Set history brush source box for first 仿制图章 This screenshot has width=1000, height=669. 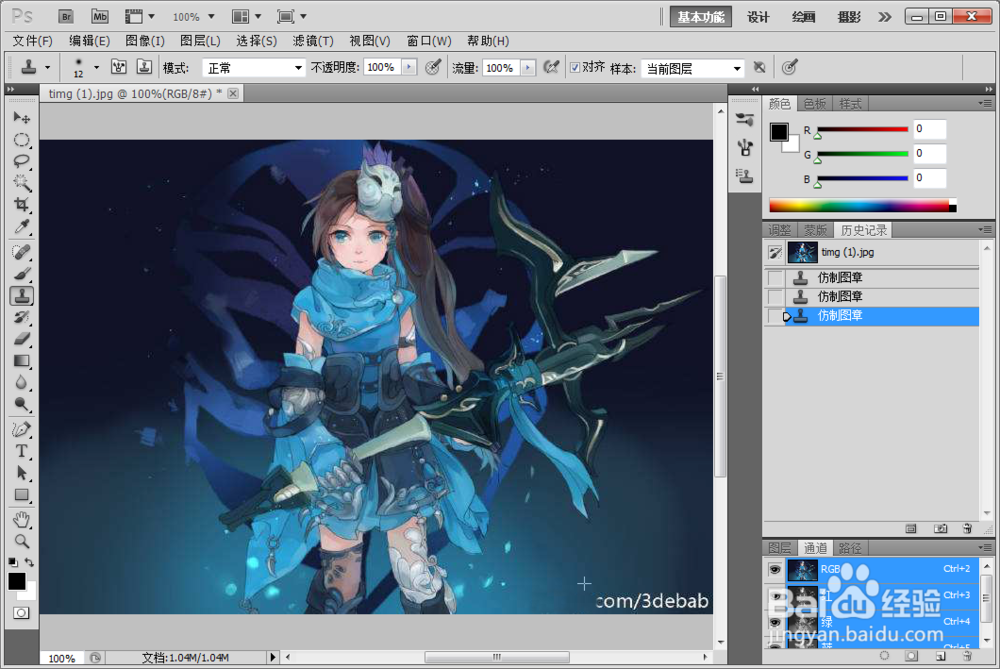(775, 278)
